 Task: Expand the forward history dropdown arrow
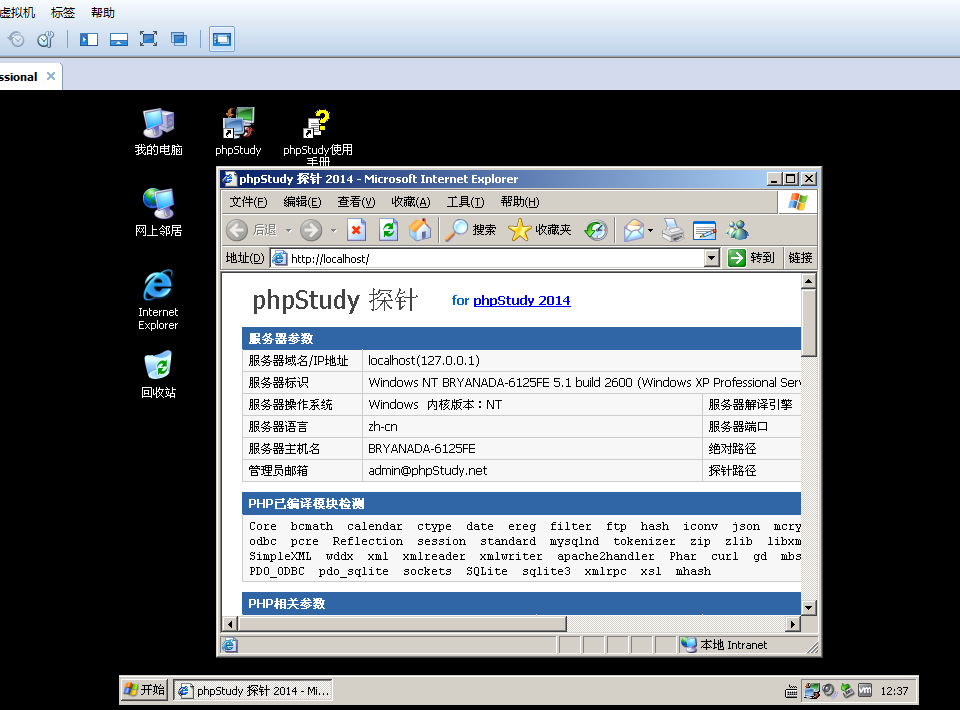point(334,230)
